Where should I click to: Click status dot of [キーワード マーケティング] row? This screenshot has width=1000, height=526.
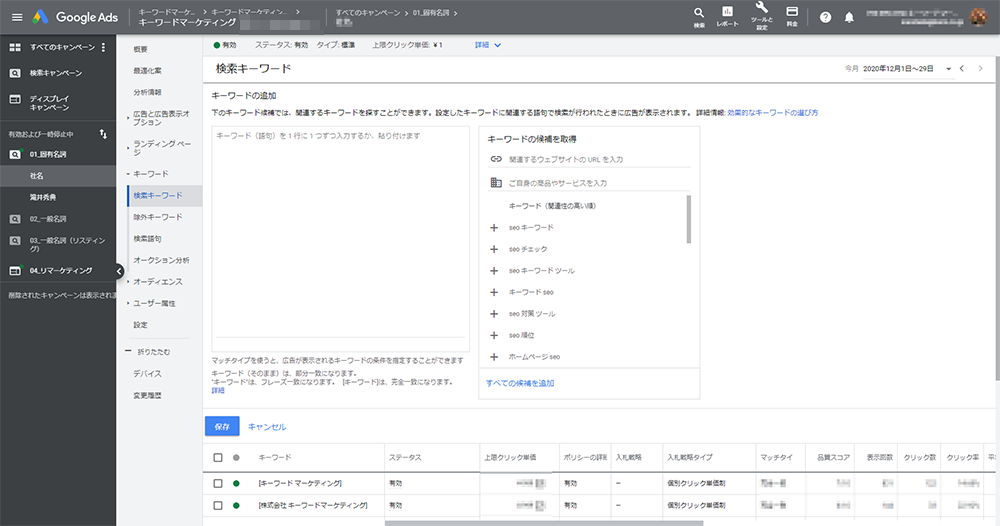point(236,483)
